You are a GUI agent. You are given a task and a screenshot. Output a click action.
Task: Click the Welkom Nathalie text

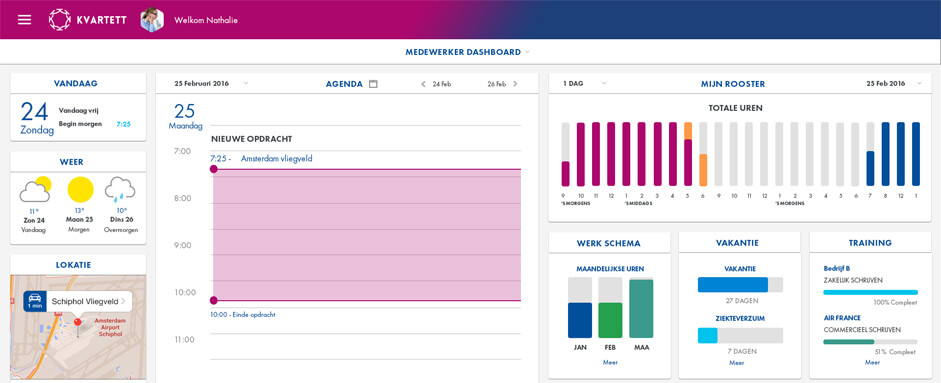tap(206, 20)
